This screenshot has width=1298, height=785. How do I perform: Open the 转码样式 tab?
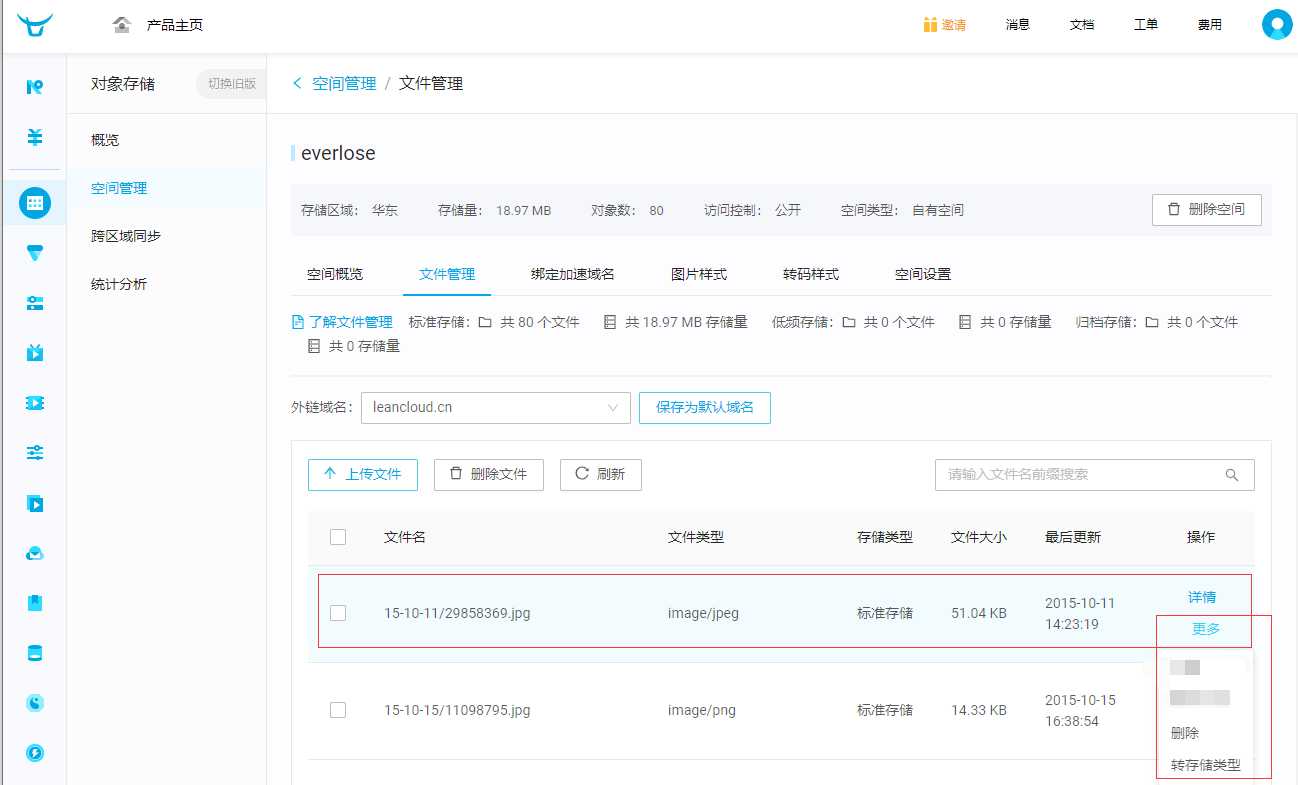[811, 274]
